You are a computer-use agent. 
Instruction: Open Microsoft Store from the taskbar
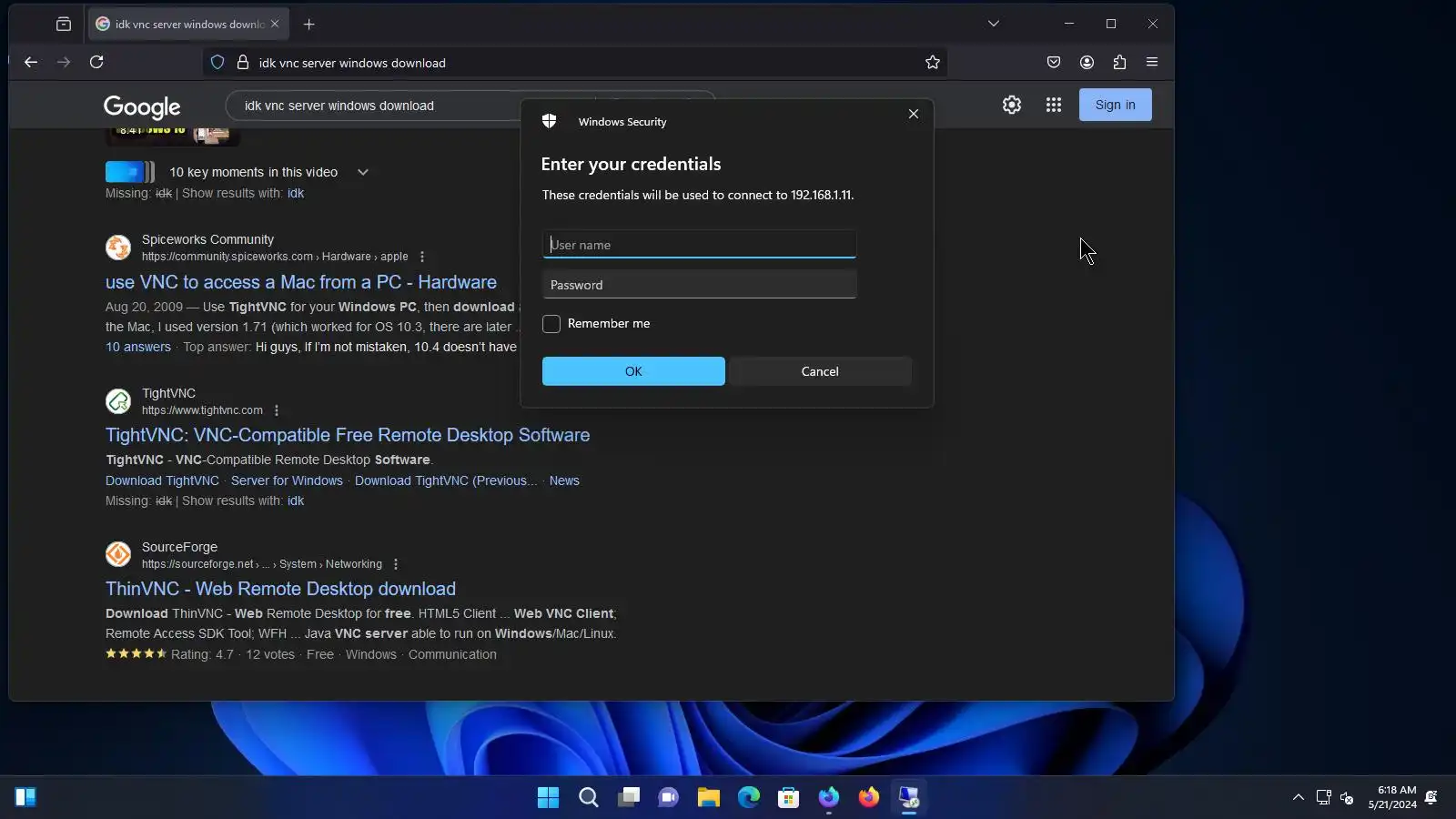click(789, 798)
